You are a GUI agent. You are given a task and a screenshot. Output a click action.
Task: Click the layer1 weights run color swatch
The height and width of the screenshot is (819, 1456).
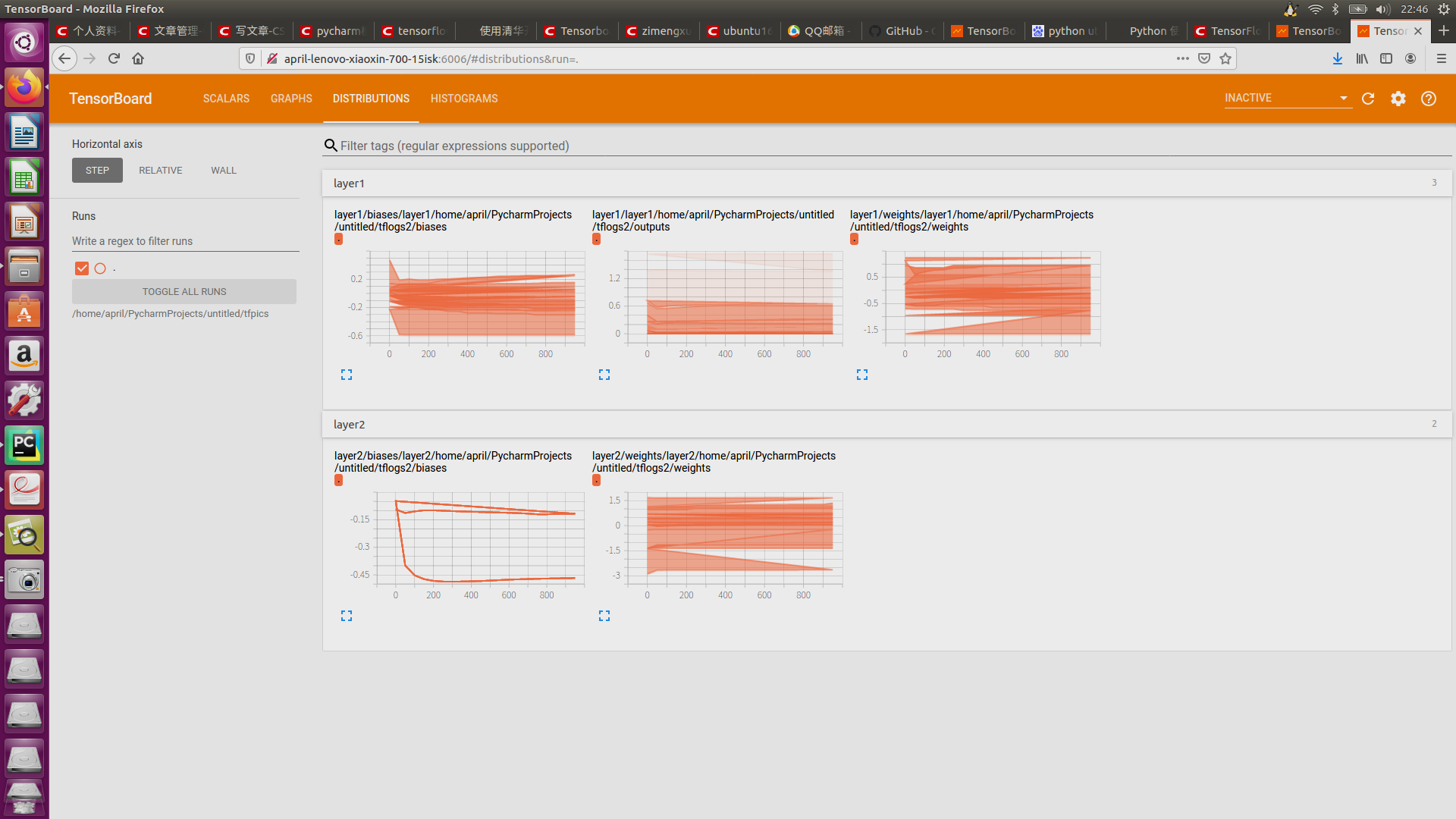point(854,239)
